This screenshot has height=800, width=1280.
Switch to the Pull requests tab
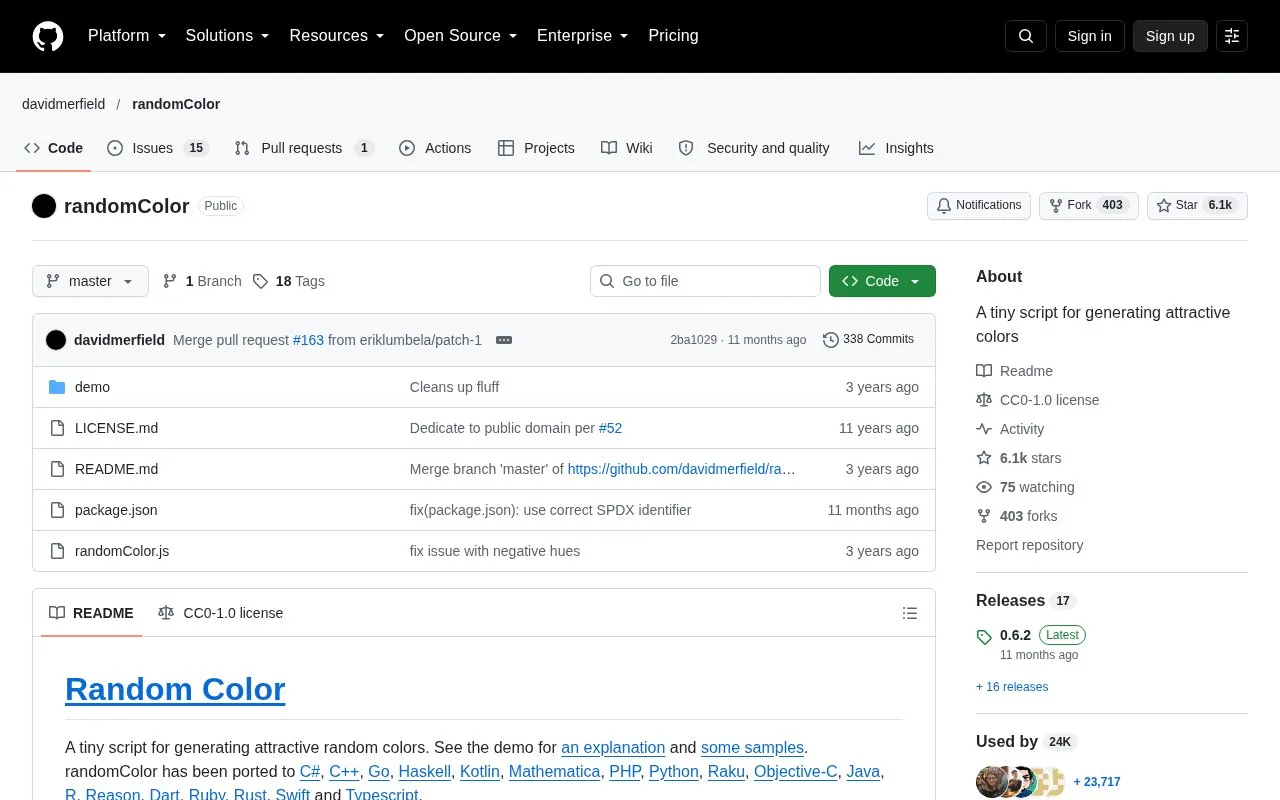point(304,148)
